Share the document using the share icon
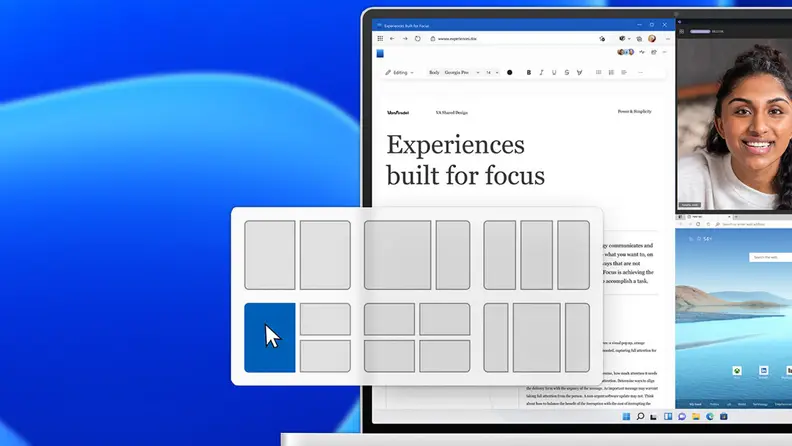The image size is (792, 446). (x=654, y=52)
